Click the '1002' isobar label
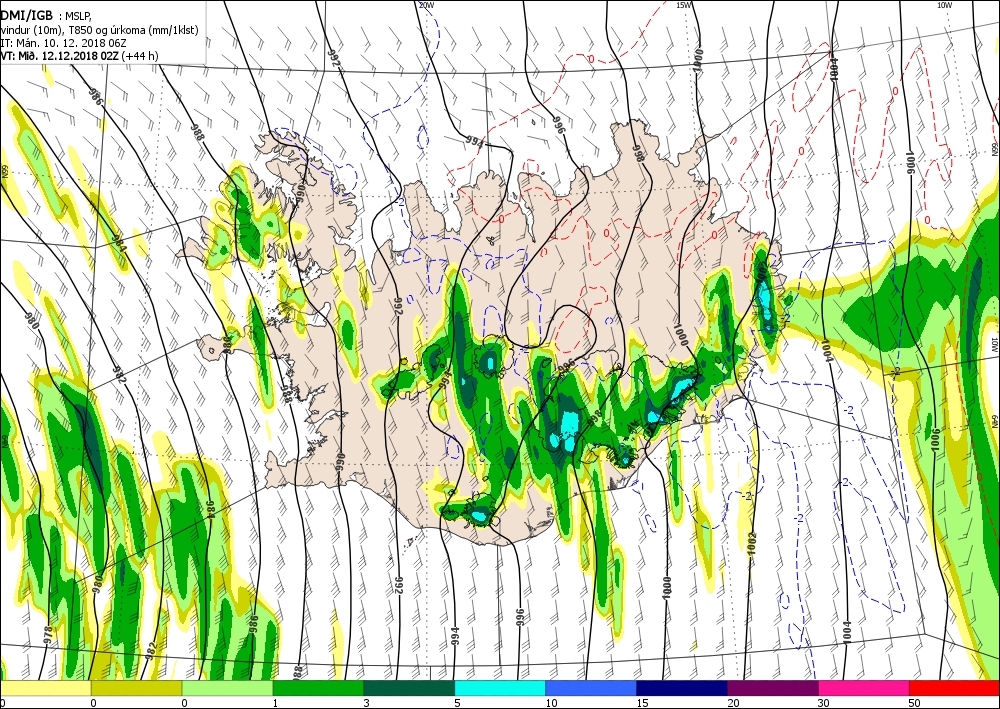Screen dimensions: 1000x709 pyautogui.click(x=751, y=546)
